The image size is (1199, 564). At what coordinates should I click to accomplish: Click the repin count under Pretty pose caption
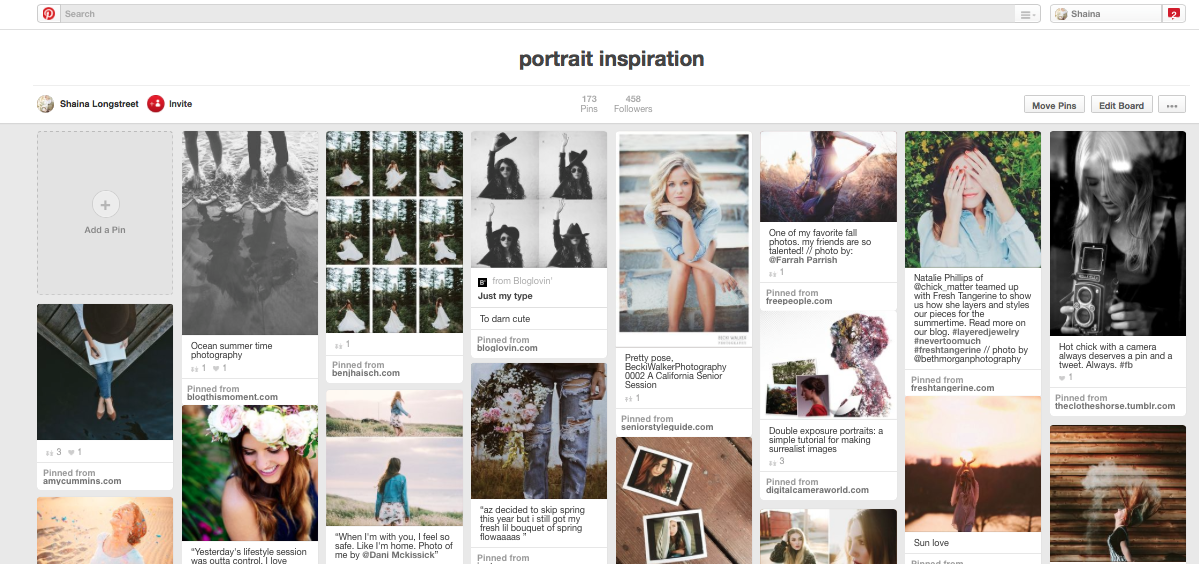(632, 398)
